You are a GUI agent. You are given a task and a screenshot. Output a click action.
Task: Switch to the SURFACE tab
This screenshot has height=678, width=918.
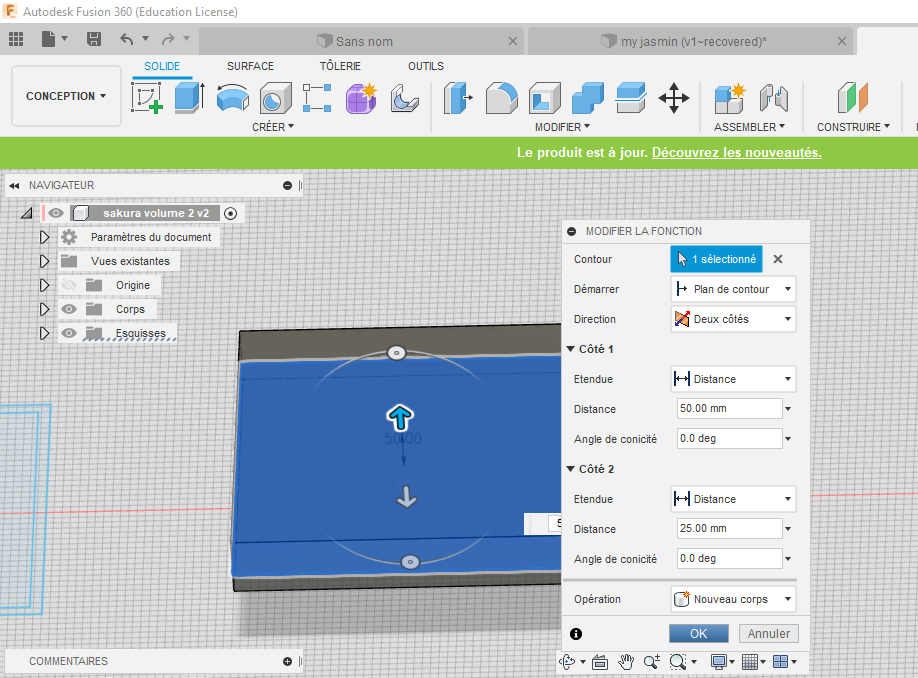click(250, 66)
